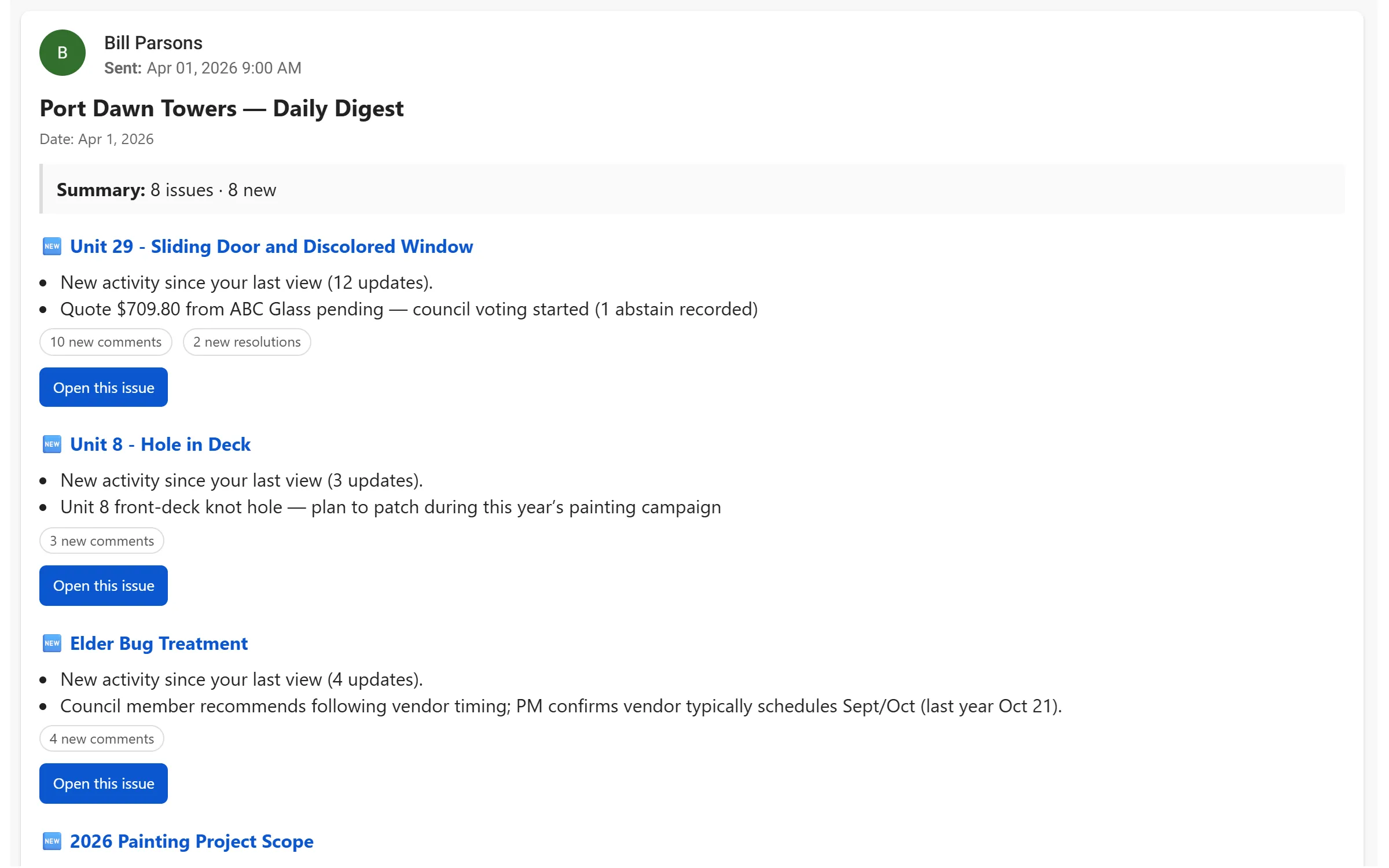The image size is (1389, 868).
Task: Click the NEW badge beside Unit 29 issue
Action: tap(52, 246)
